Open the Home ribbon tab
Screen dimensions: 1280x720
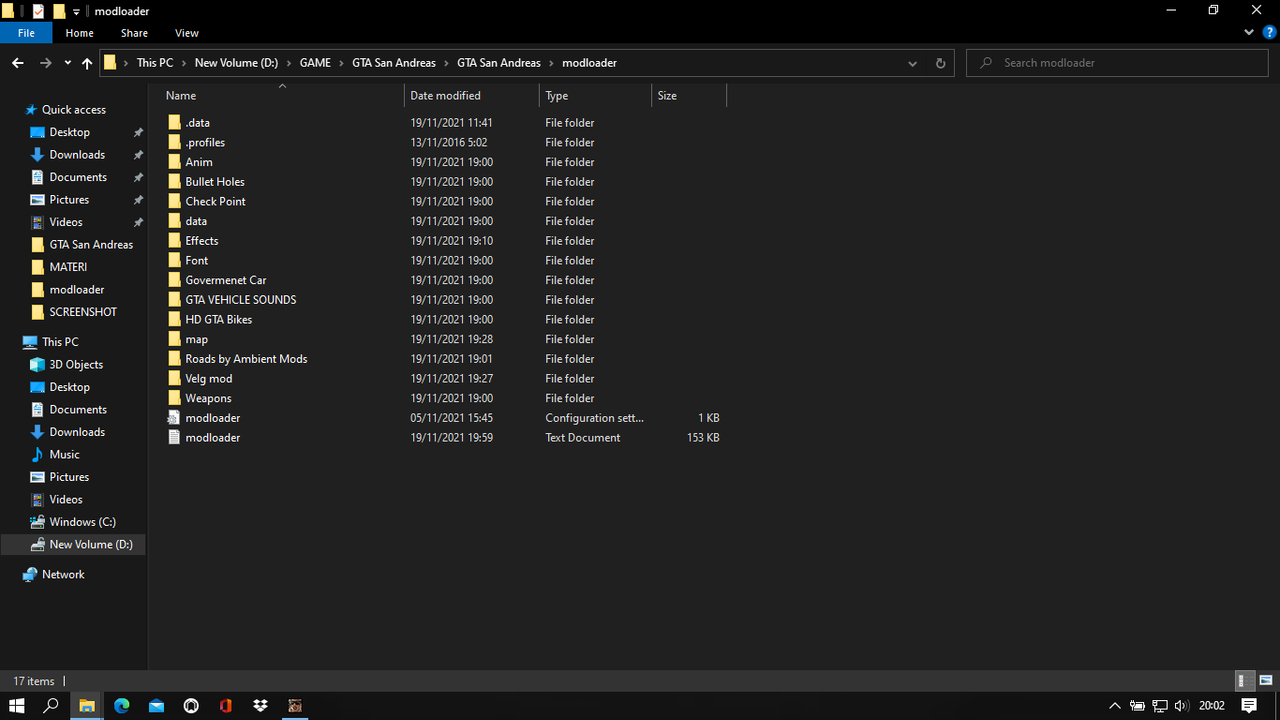(79, 33)
